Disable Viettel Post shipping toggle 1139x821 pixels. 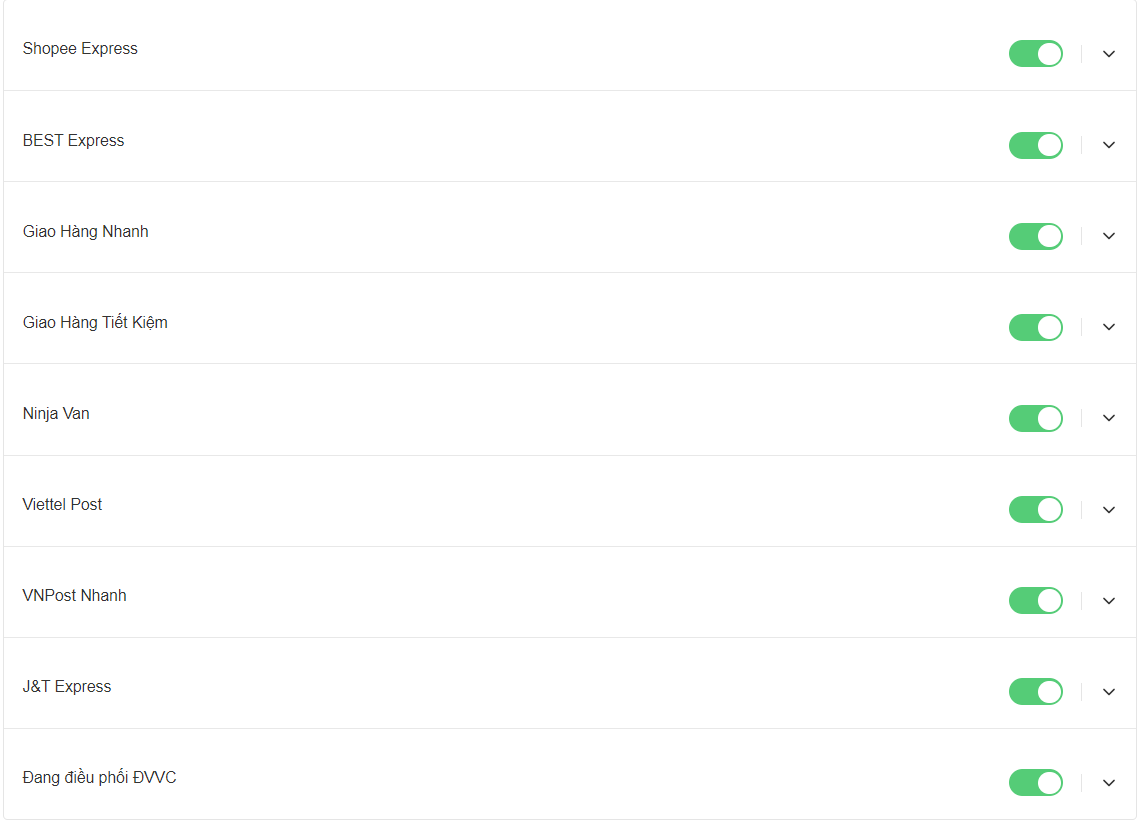click(1035, 510)
